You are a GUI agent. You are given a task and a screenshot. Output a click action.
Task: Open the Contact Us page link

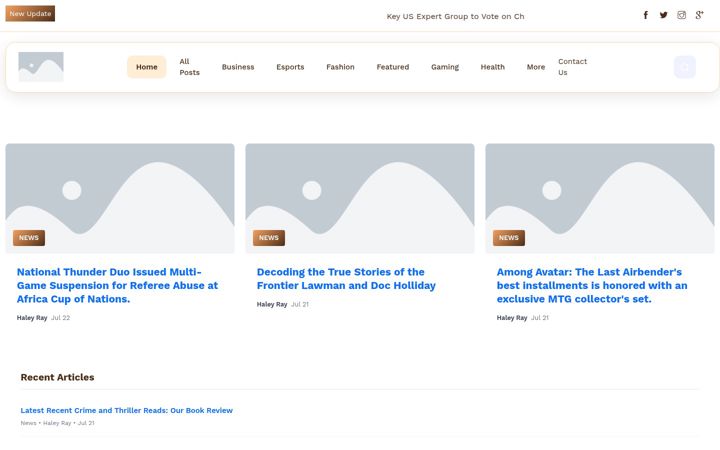[x=573, y=67]
